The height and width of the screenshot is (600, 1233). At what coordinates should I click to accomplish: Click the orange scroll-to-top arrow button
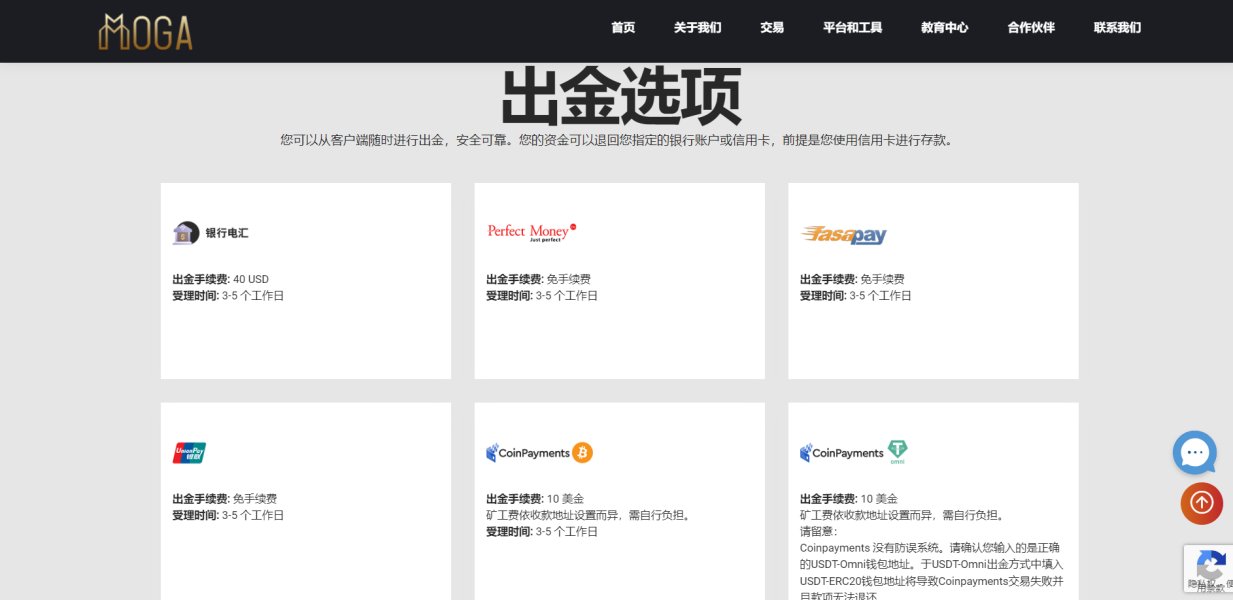(1201, 503)
